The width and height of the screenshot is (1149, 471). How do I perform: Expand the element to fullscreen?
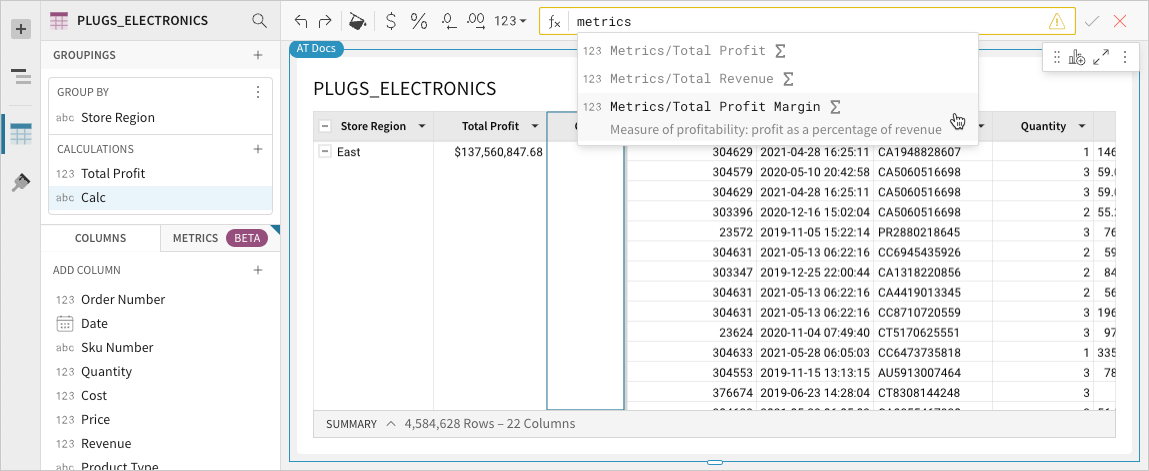point(1101,58)
